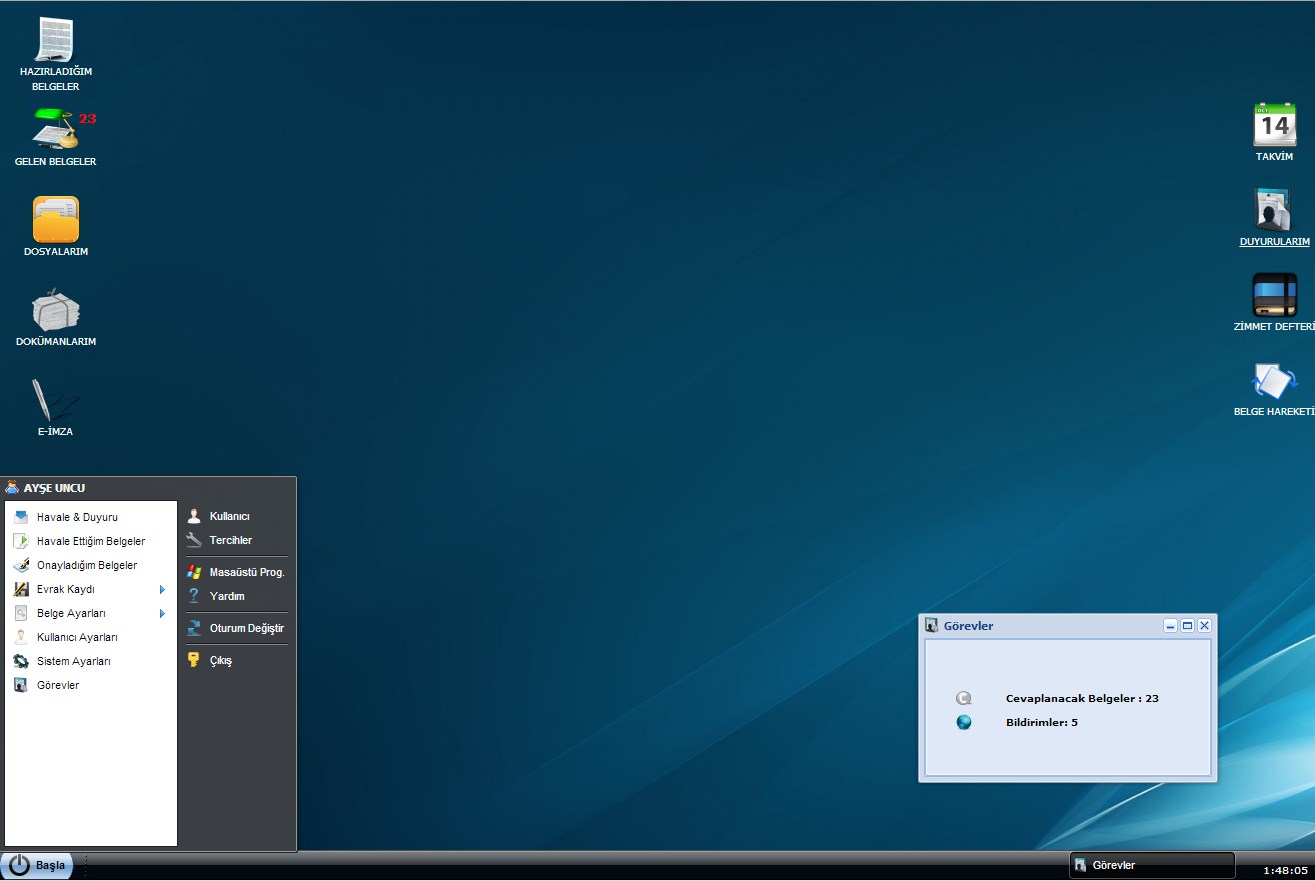Open the Duyurularım desktop icon
Viewport: 1315px width, 881px height.
1275,210
